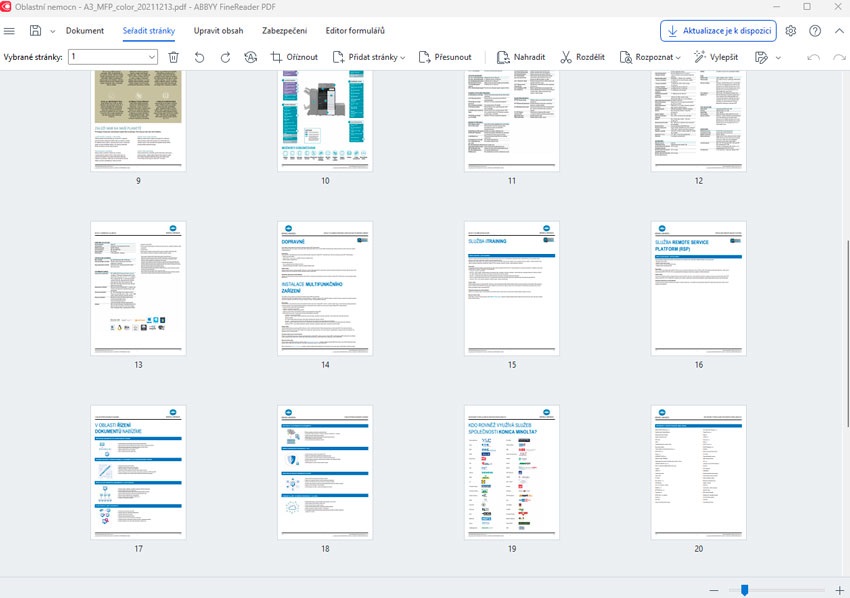850x598 pixels.
Task: Open Přidat stránky dropdown
Action: [x=369, y=57]
